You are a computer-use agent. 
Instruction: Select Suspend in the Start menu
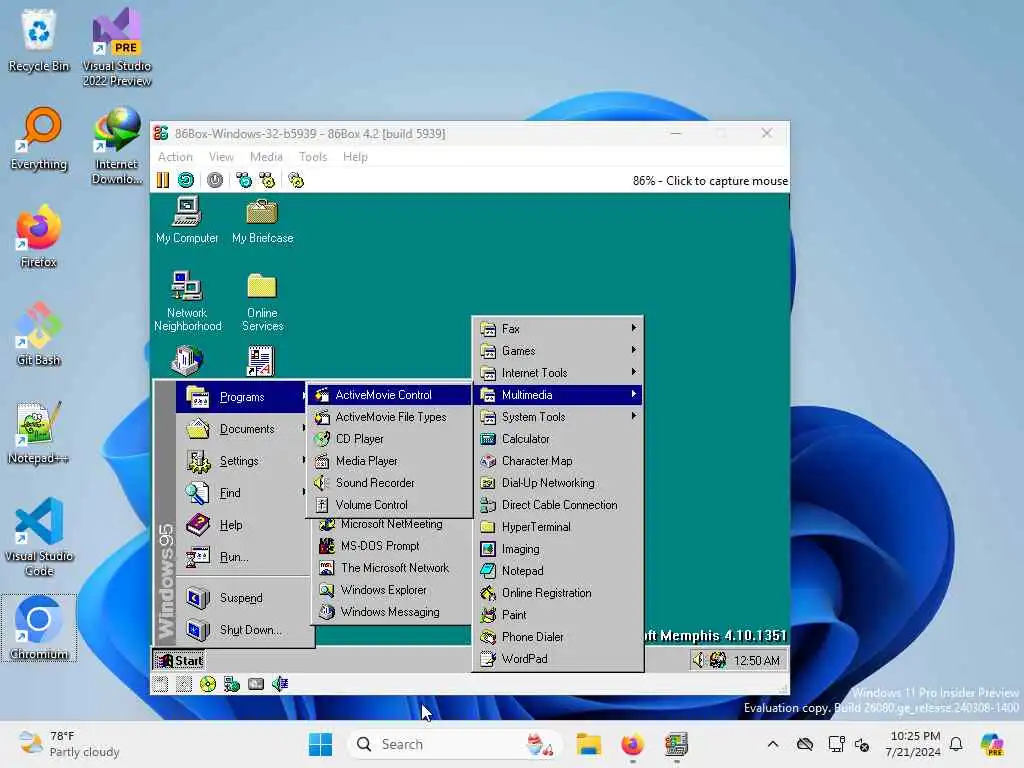coord(243,598)
